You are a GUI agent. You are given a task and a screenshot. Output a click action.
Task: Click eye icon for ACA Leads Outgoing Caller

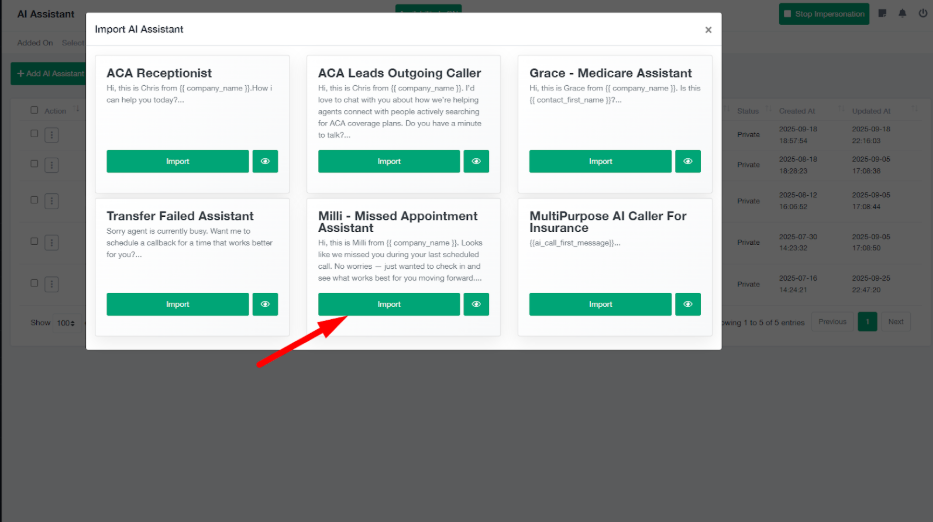point(476,161)
